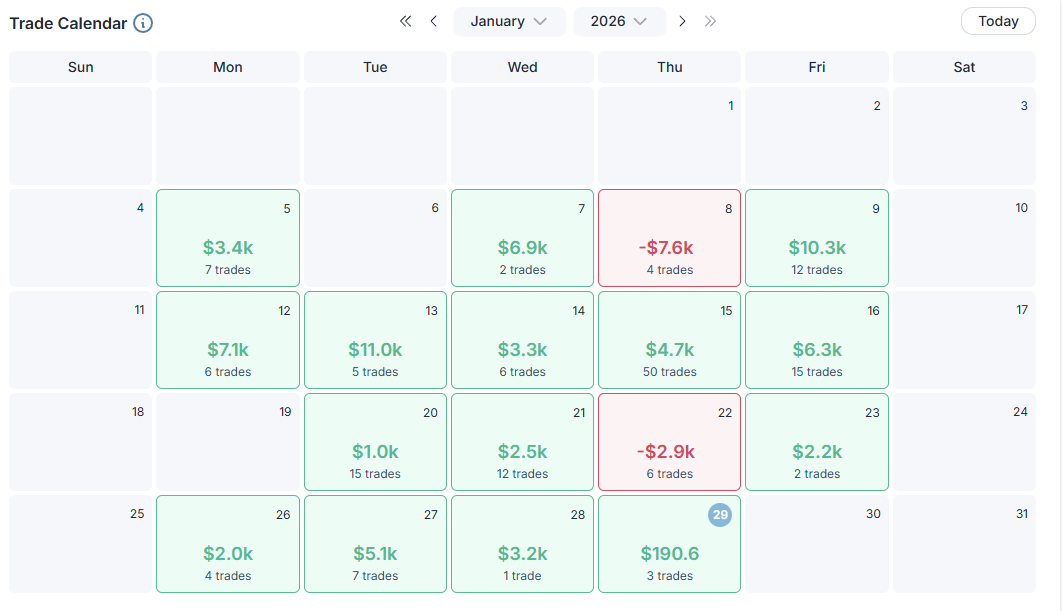Open the 2026 year dropdown

(619, 22)
